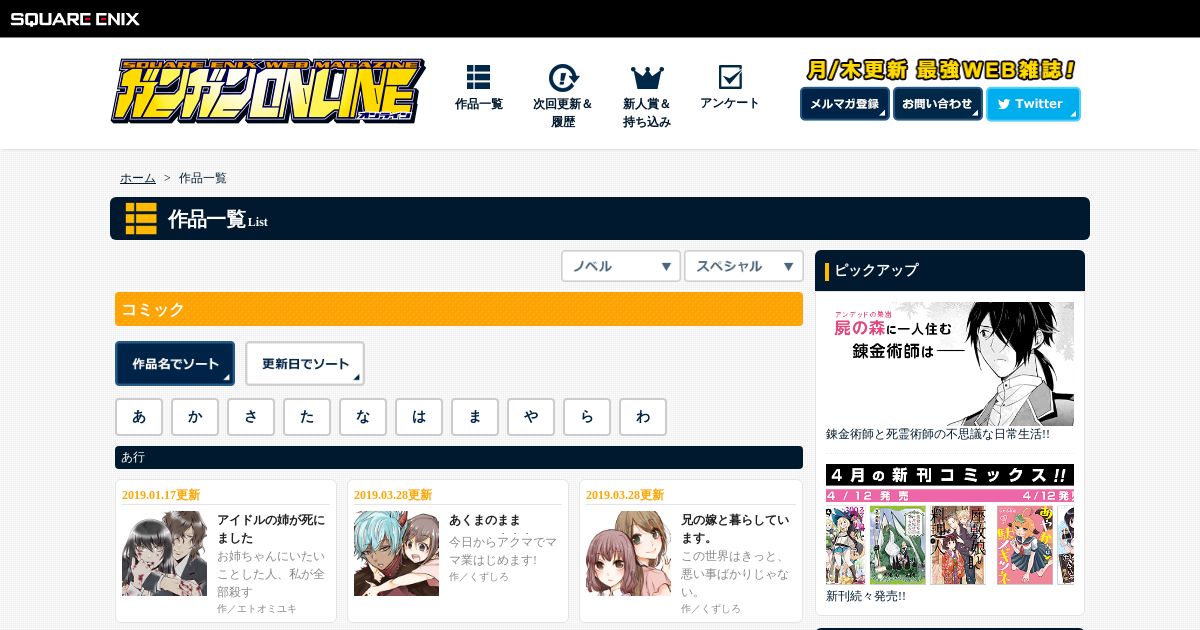Jump to か row
The width and height of the screenshot is (1200, 630).
pos(195,417)
